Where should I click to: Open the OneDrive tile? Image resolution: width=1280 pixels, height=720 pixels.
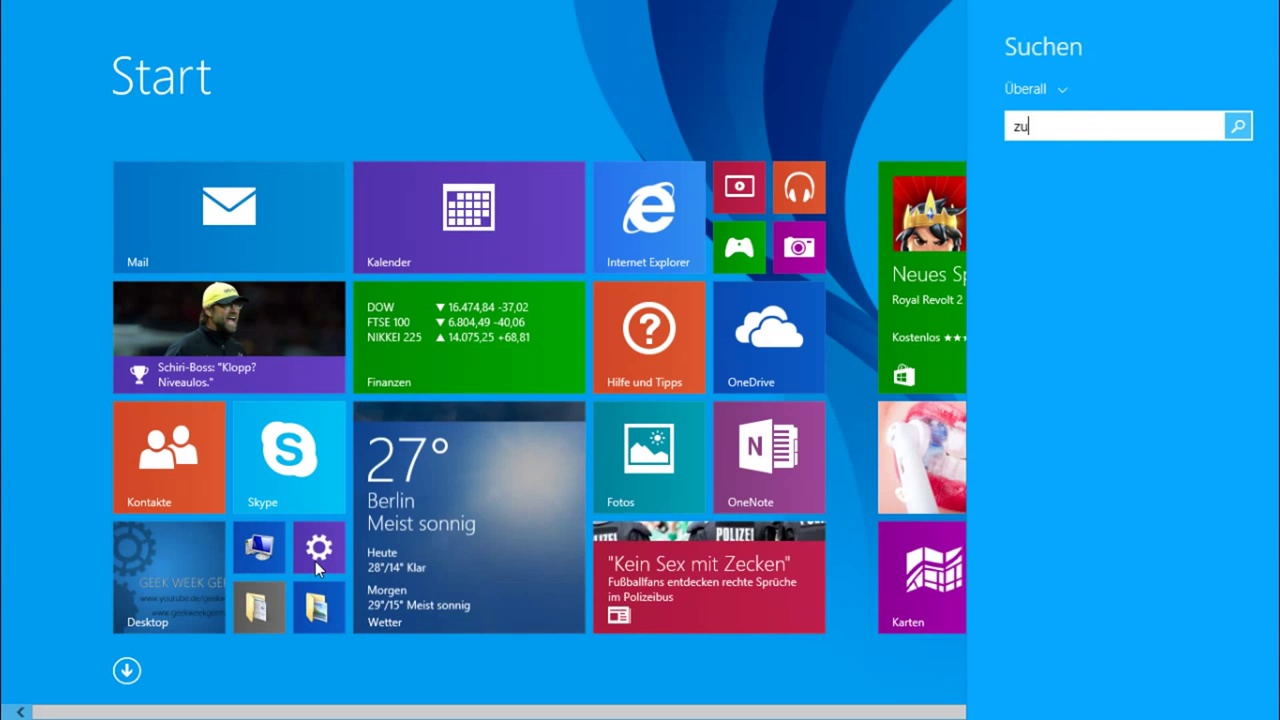[x=768, y=337]
